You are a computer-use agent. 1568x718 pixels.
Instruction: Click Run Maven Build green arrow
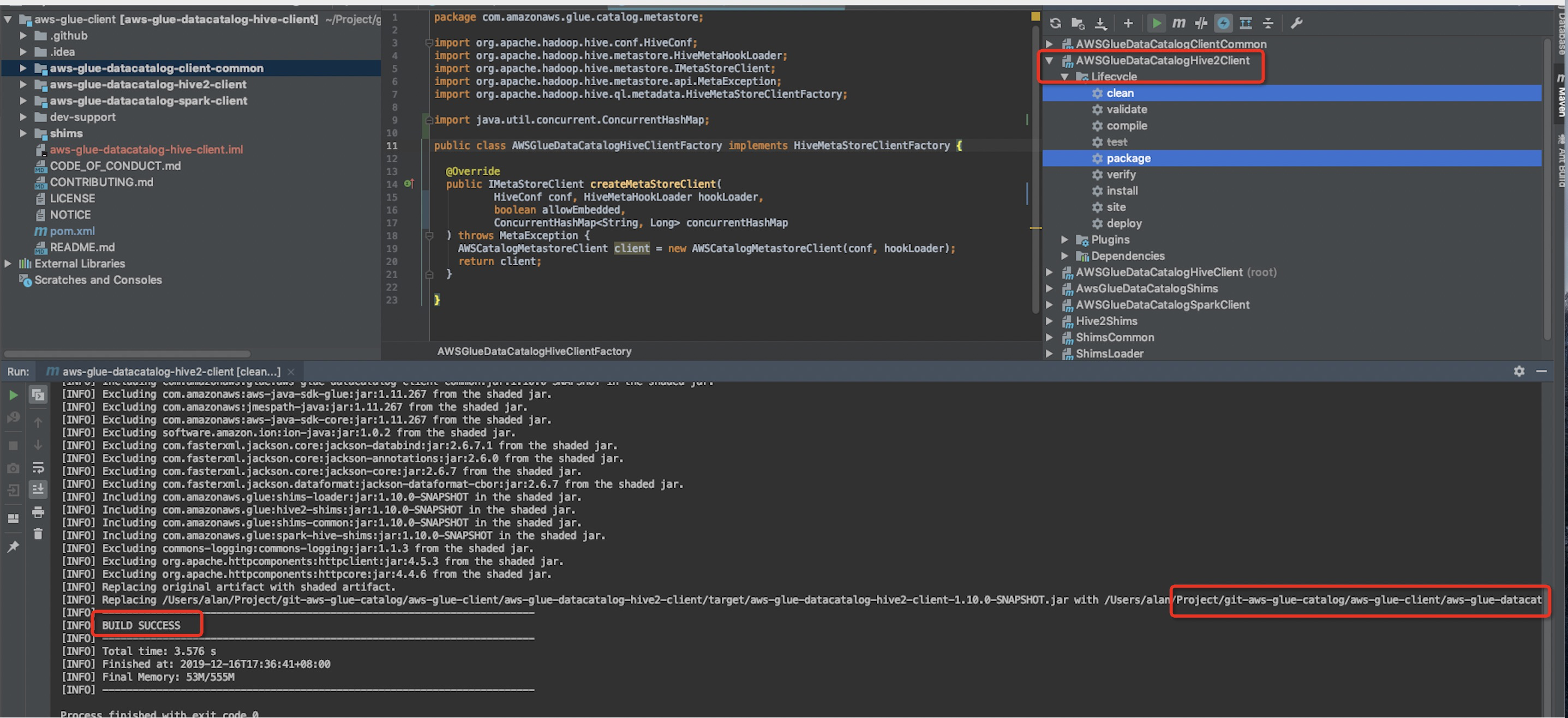(x=1156, y=23)
